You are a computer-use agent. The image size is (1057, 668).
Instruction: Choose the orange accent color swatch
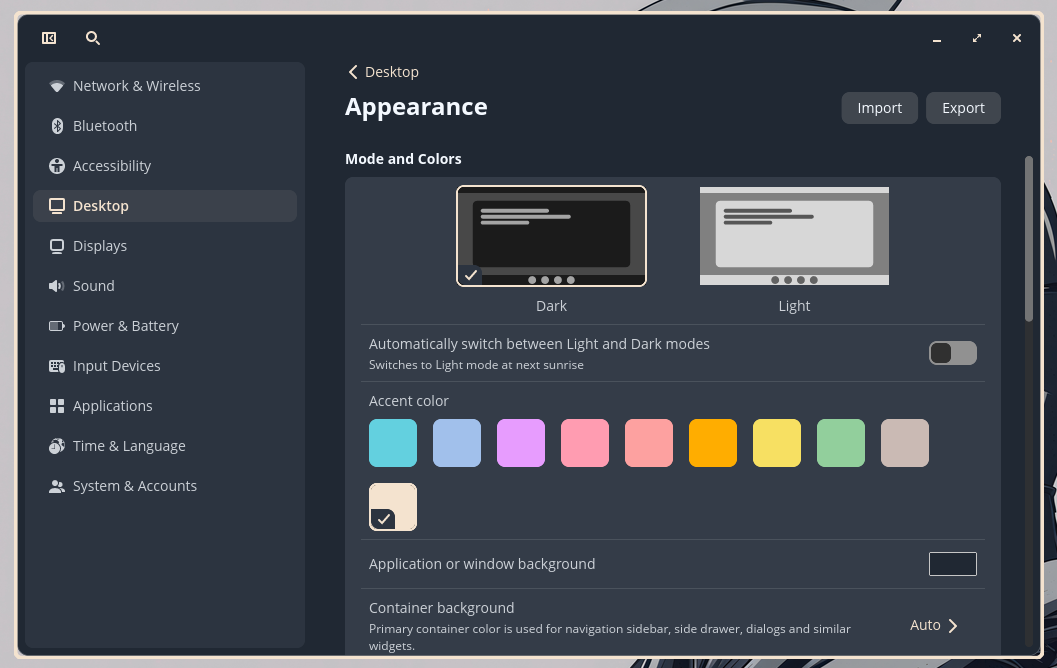point(713,443)
